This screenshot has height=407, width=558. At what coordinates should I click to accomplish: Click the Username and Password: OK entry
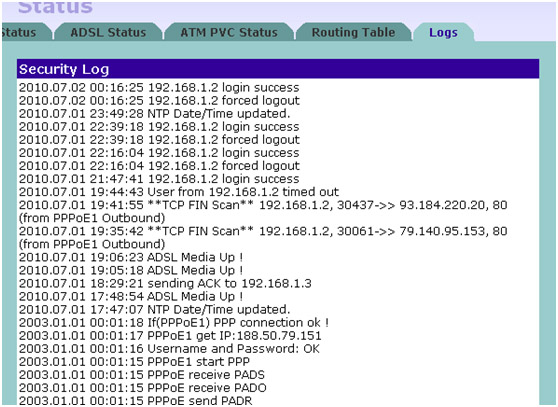coord(169,349)
